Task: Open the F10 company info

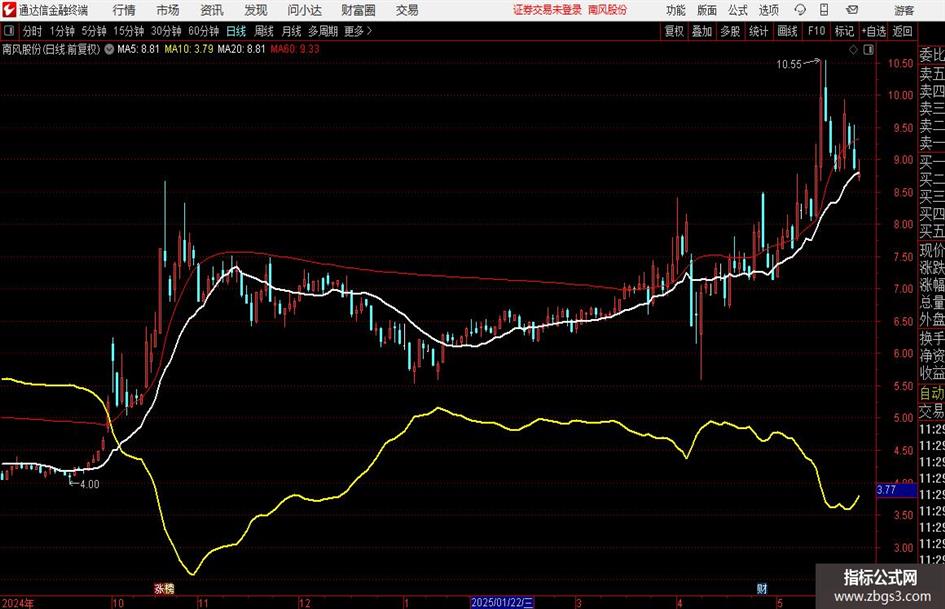Action: click(x=816, y=31)
